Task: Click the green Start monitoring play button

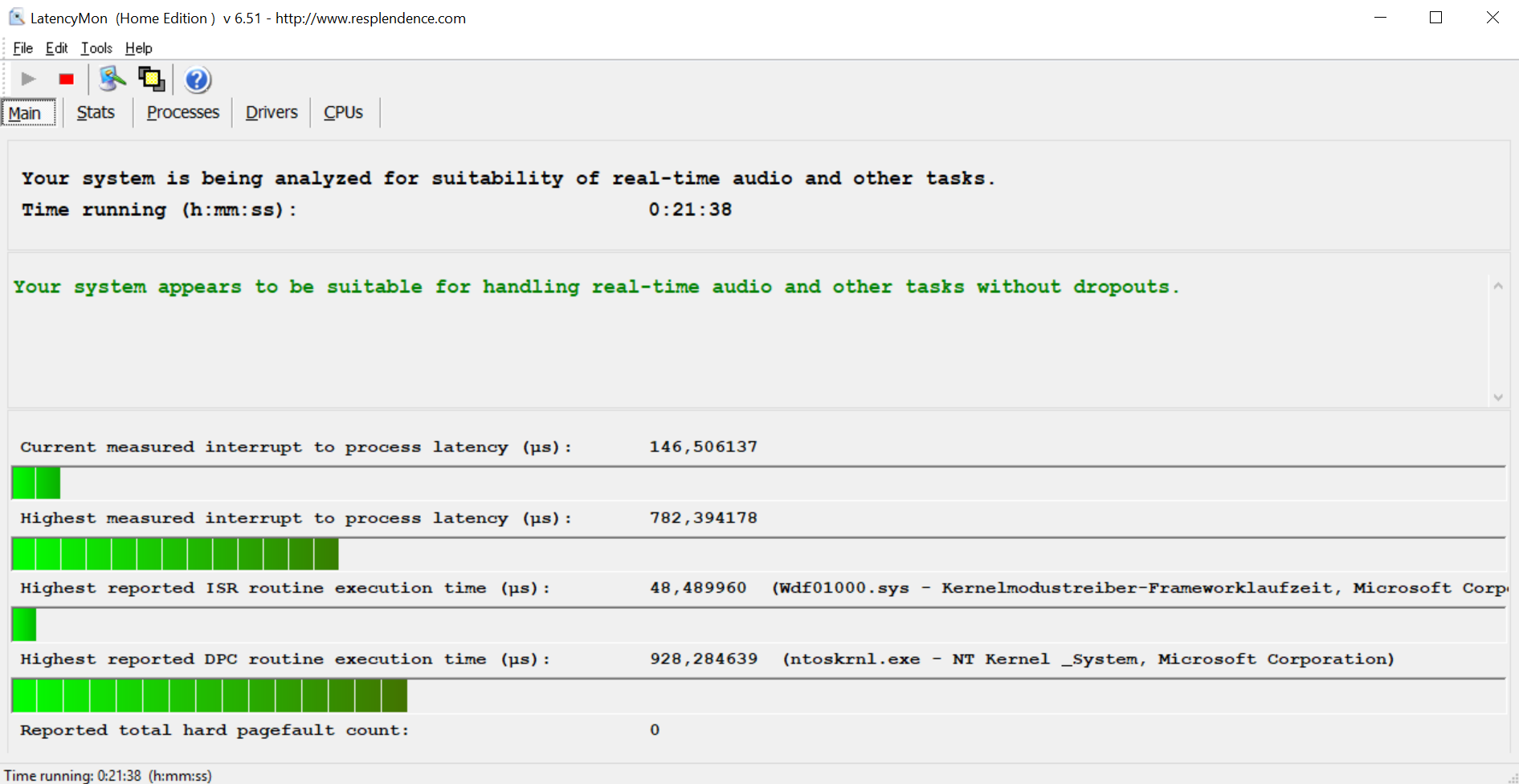Action: (28, 79)
